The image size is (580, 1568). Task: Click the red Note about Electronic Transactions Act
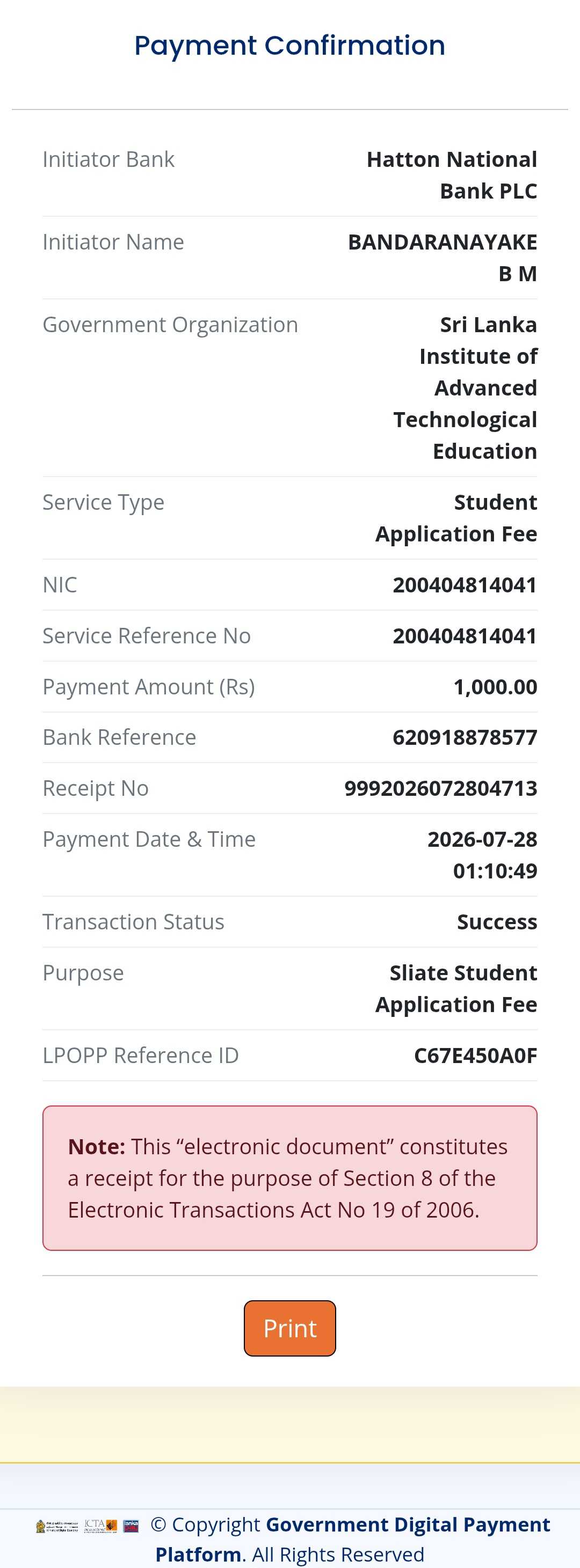click(290, 1178)
